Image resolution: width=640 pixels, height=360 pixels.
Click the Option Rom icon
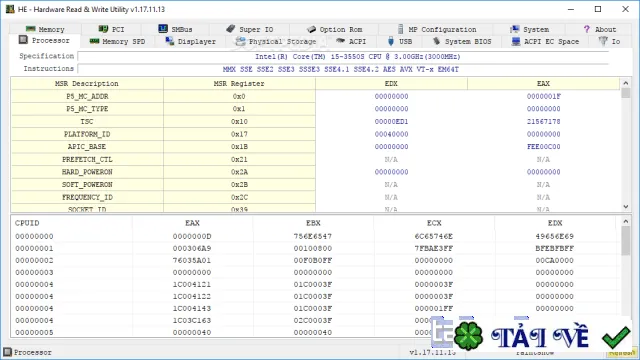pos(311,29)
